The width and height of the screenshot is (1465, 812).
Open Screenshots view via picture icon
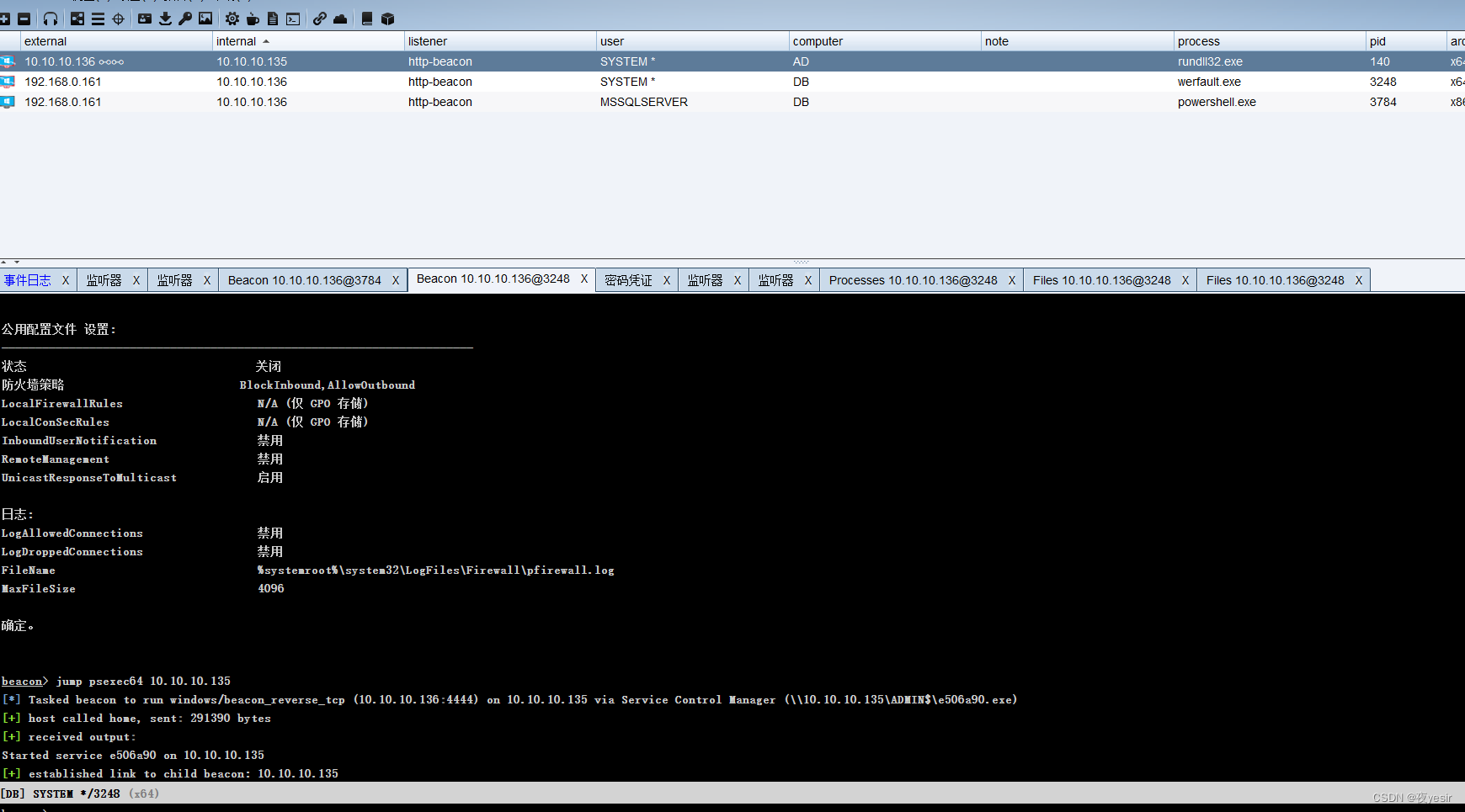[x=205, y=19]
